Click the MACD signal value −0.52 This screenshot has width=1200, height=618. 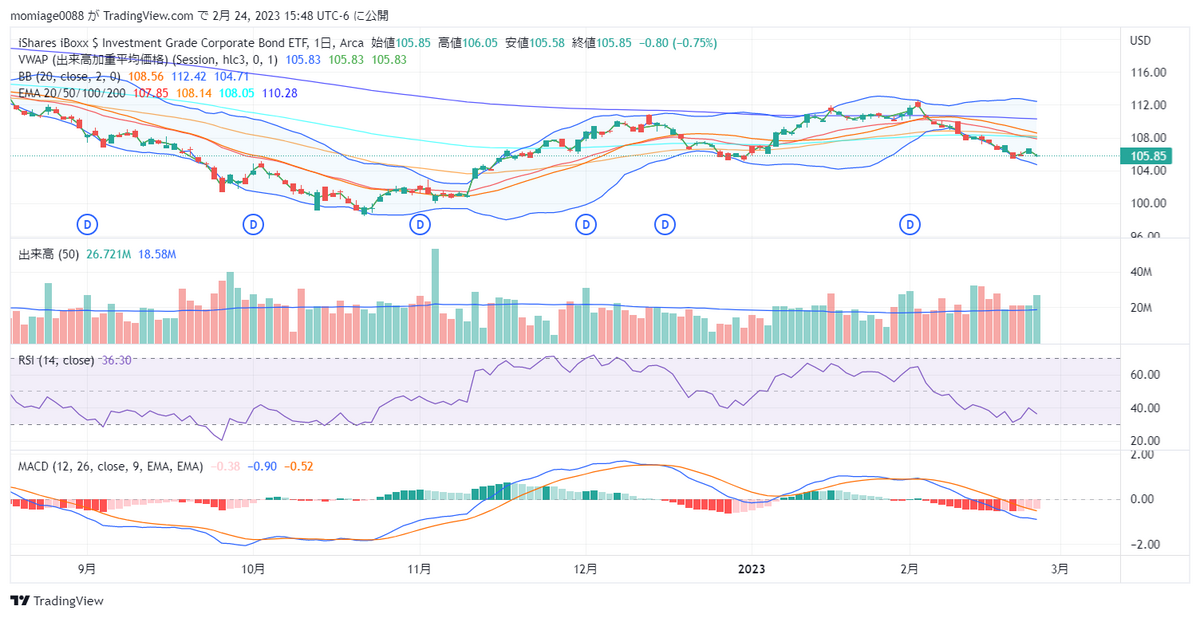(300, 466)
